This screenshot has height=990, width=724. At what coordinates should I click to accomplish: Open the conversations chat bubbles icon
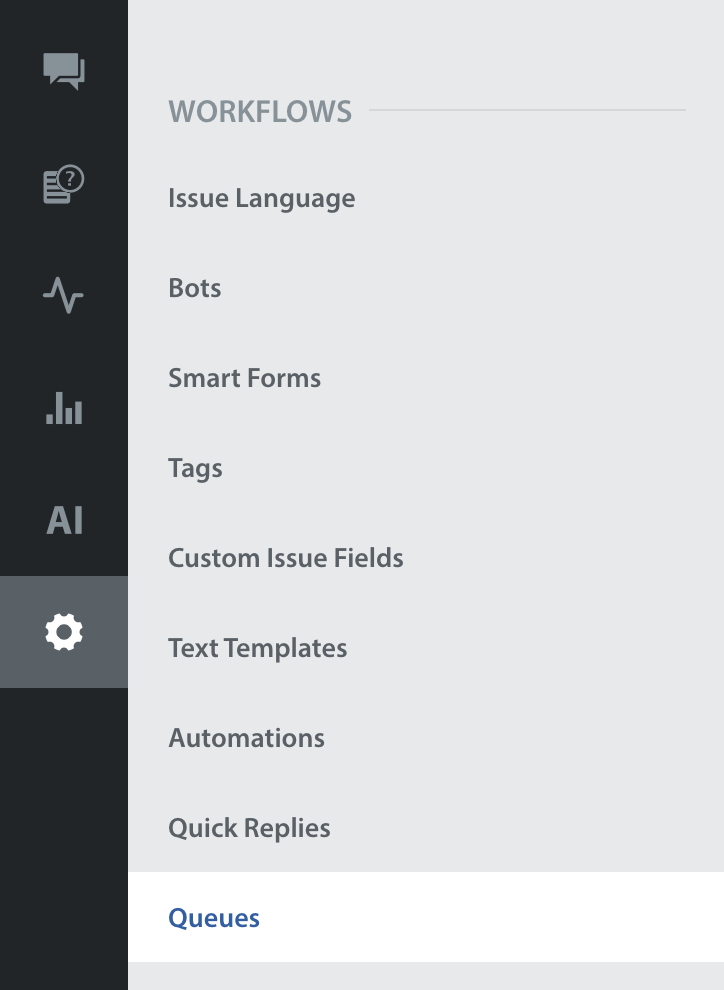coord(64,71)
